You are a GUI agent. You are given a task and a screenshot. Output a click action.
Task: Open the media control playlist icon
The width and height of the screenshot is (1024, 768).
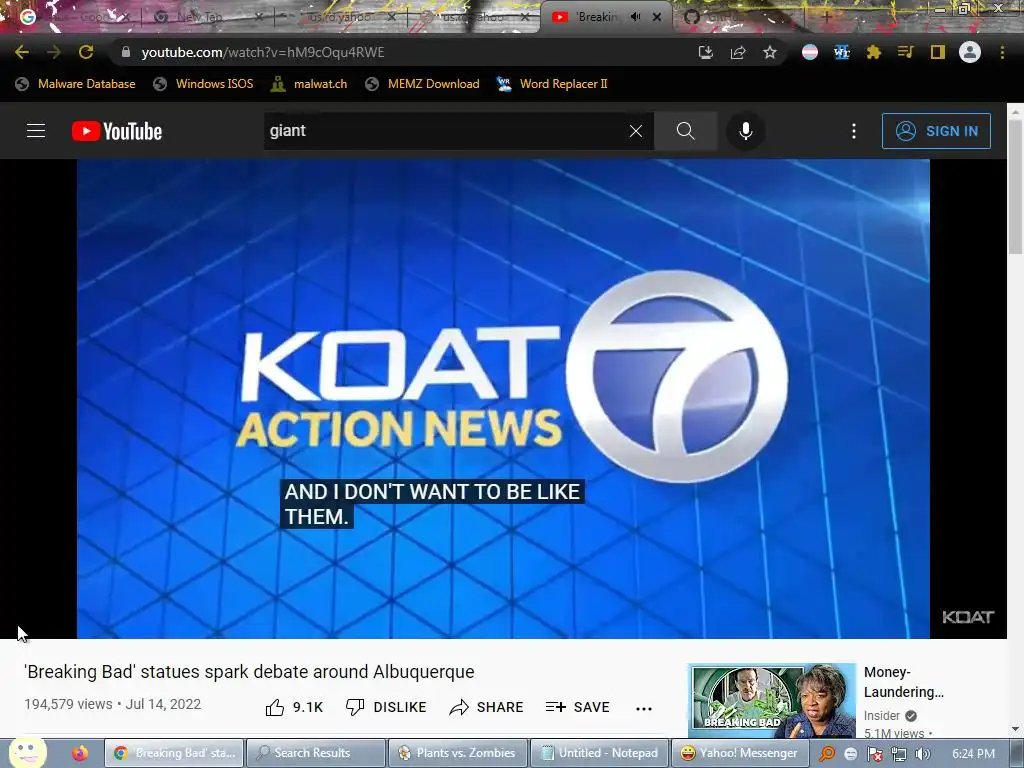tap(906, 52)
